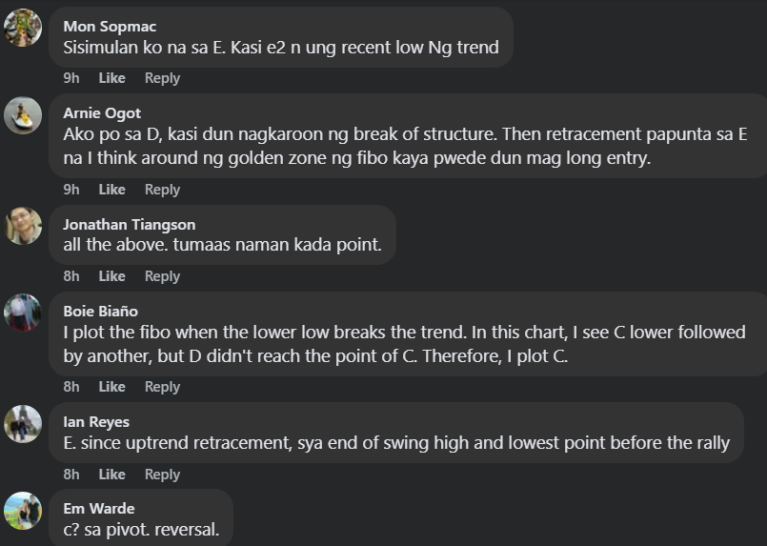Open Boie Biaño's profile name link
The width and height of the screenshot is (767, 546).
(x=101, y=311)
